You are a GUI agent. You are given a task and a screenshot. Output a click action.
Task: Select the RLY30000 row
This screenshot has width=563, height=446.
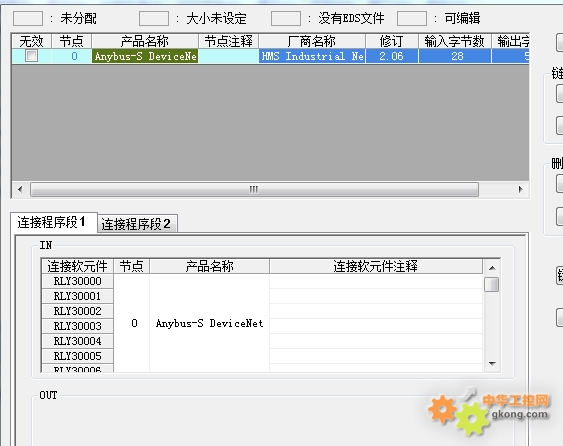78,281
